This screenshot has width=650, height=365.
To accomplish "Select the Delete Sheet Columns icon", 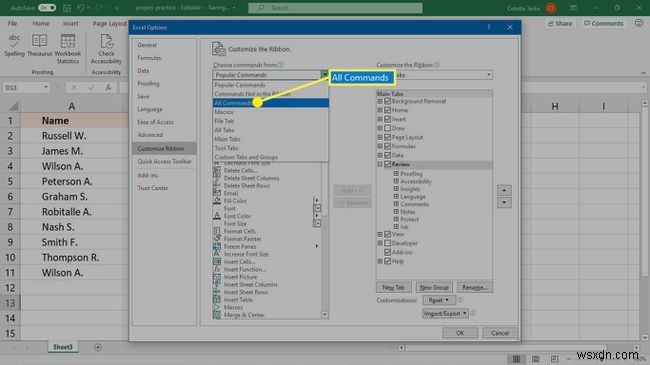I will (217, 178).
